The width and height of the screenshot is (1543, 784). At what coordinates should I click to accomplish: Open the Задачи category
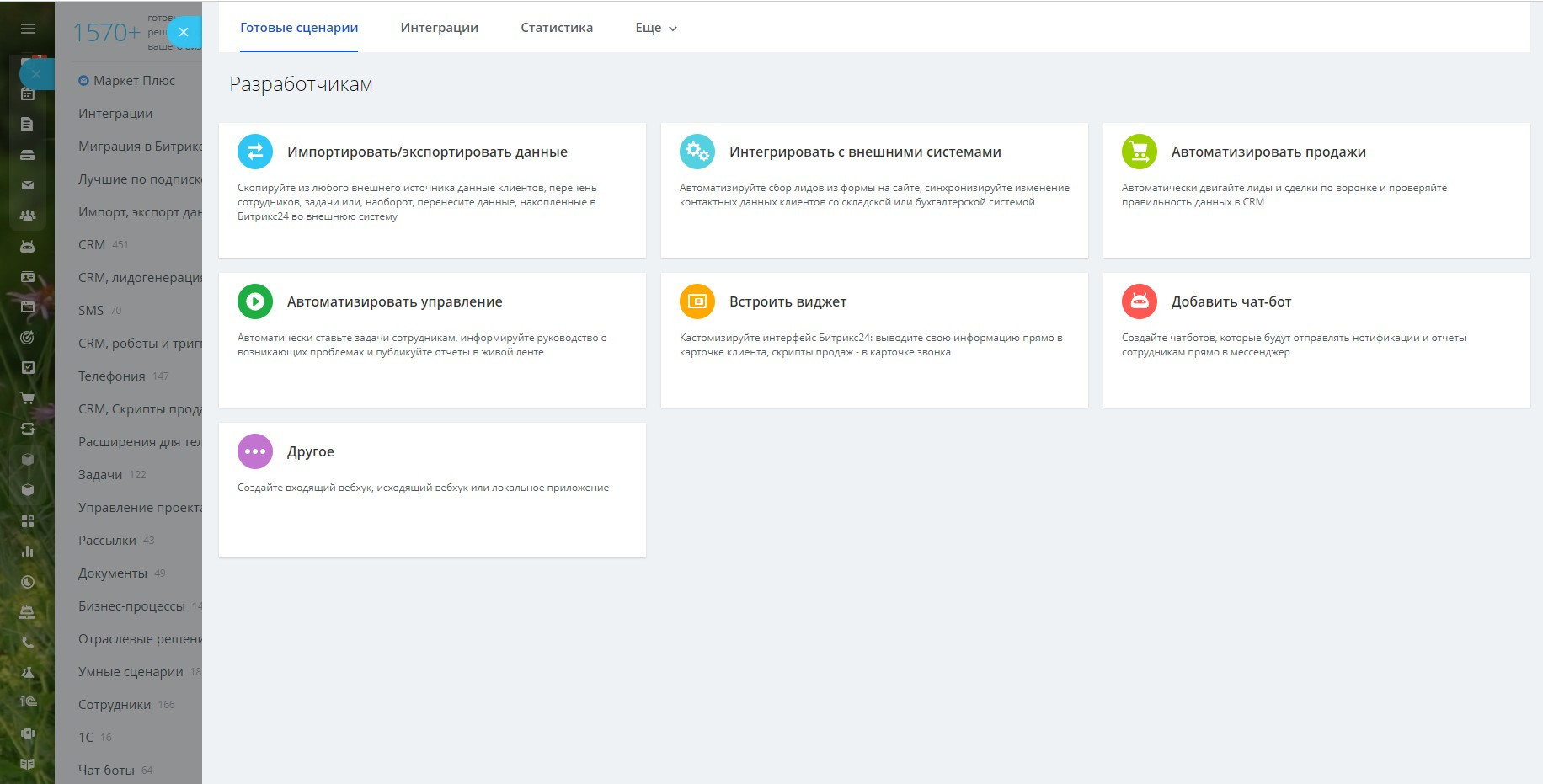pyautogui.click(x=112, y=475)
